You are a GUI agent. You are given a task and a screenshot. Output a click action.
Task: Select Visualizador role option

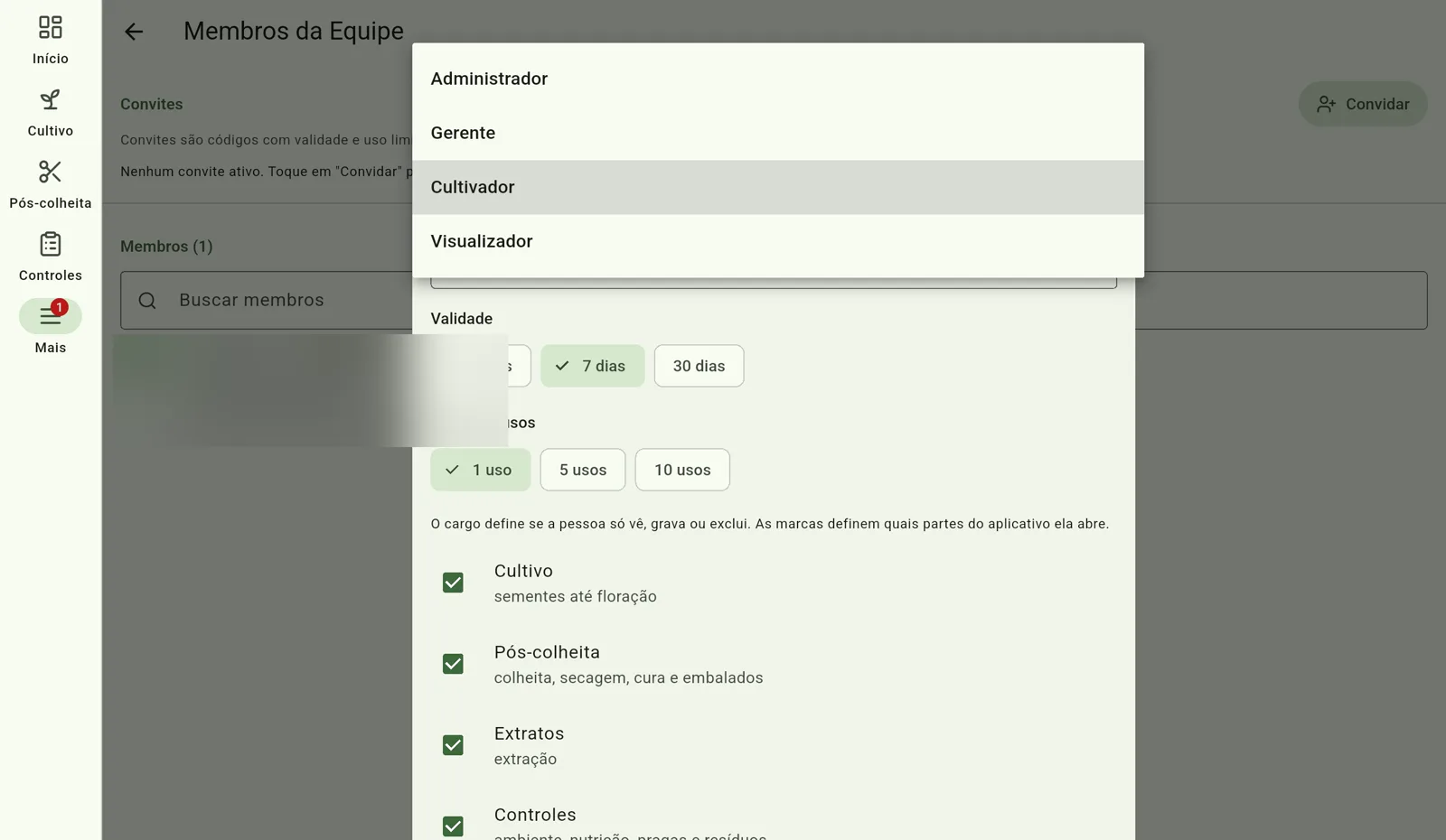point(778,241)
